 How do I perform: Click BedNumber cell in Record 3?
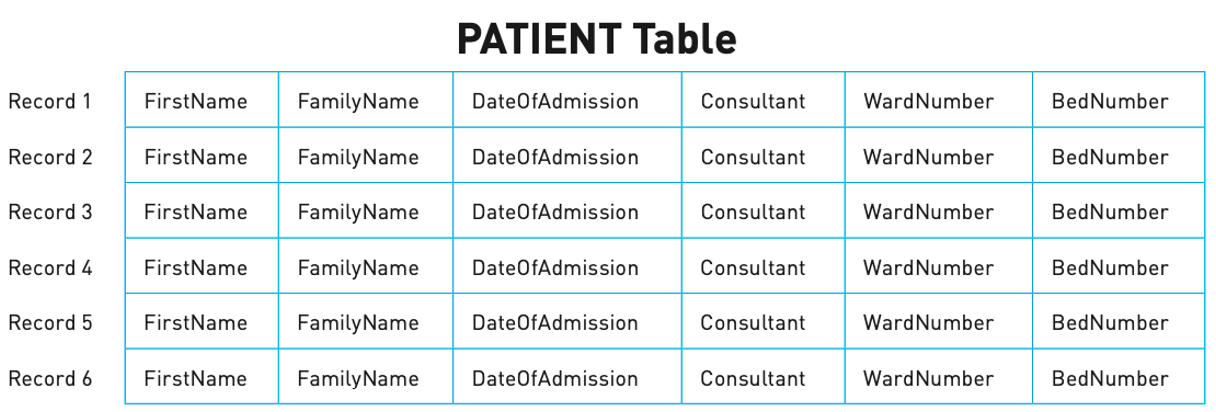tap(1118, 210)
